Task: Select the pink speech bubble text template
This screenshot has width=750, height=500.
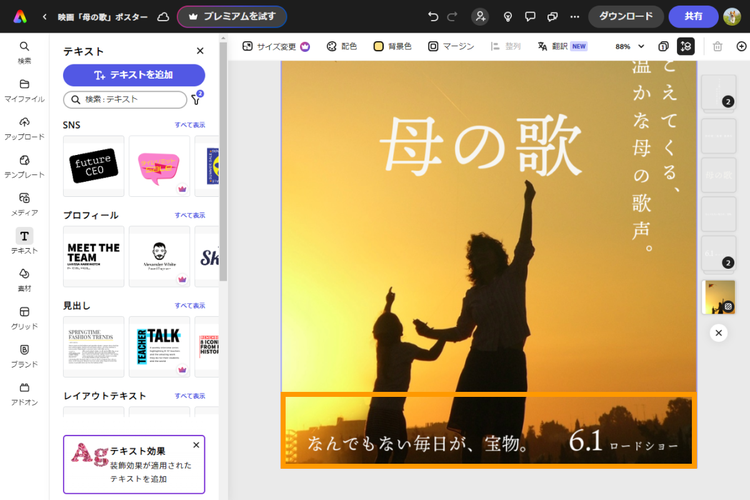Action: [x=159, y=166]
